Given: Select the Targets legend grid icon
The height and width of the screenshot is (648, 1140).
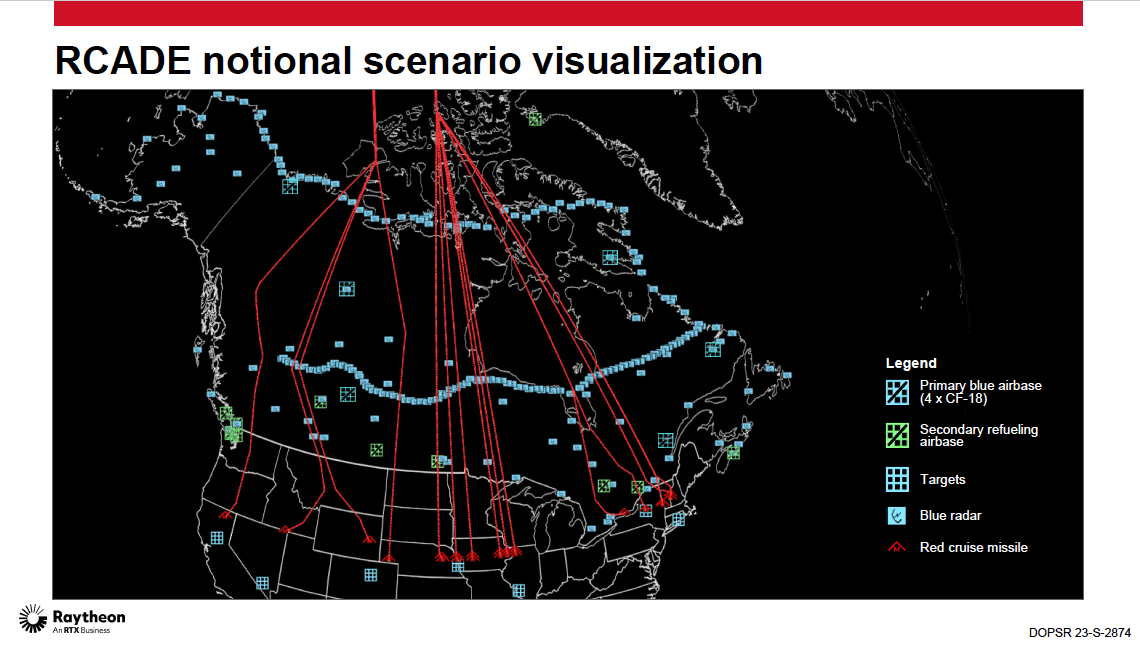Looking at the screenshot, I should (x=897, y=480).
